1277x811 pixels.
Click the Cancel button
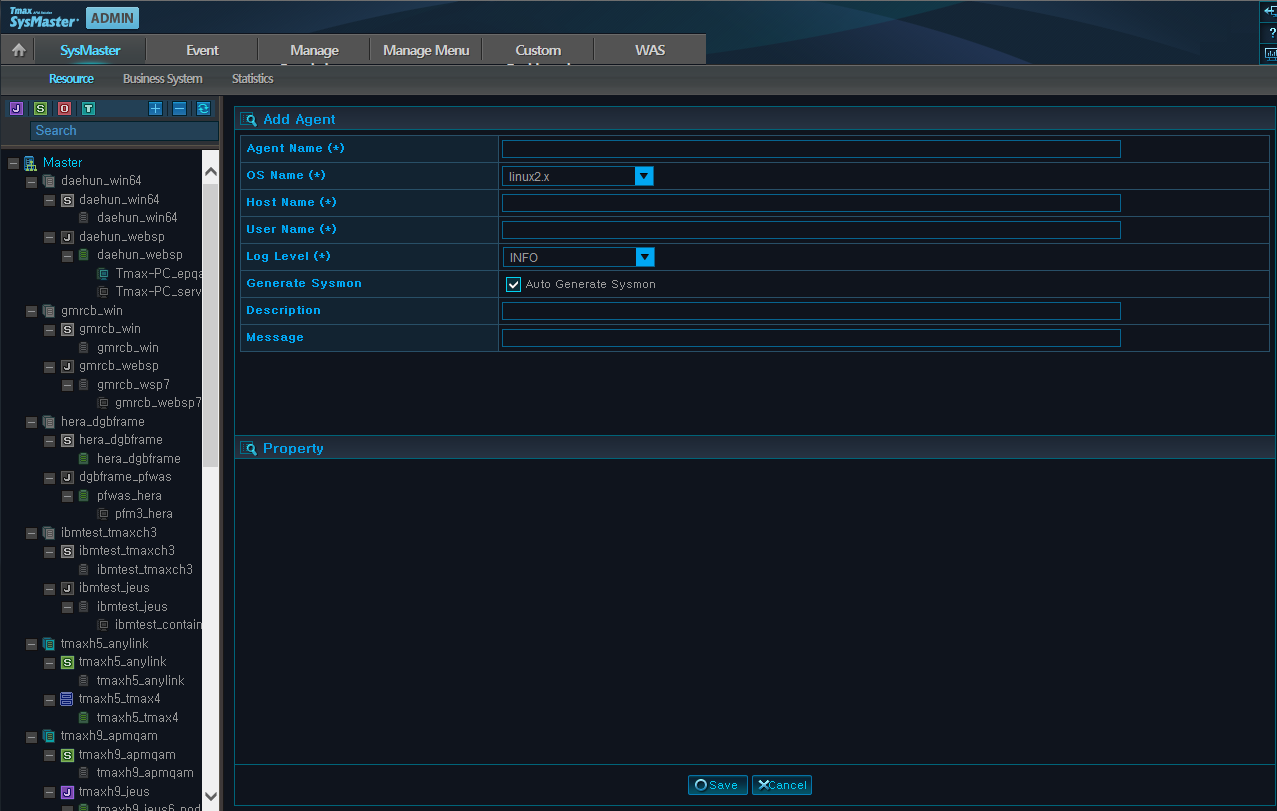[x=782, y=785]
